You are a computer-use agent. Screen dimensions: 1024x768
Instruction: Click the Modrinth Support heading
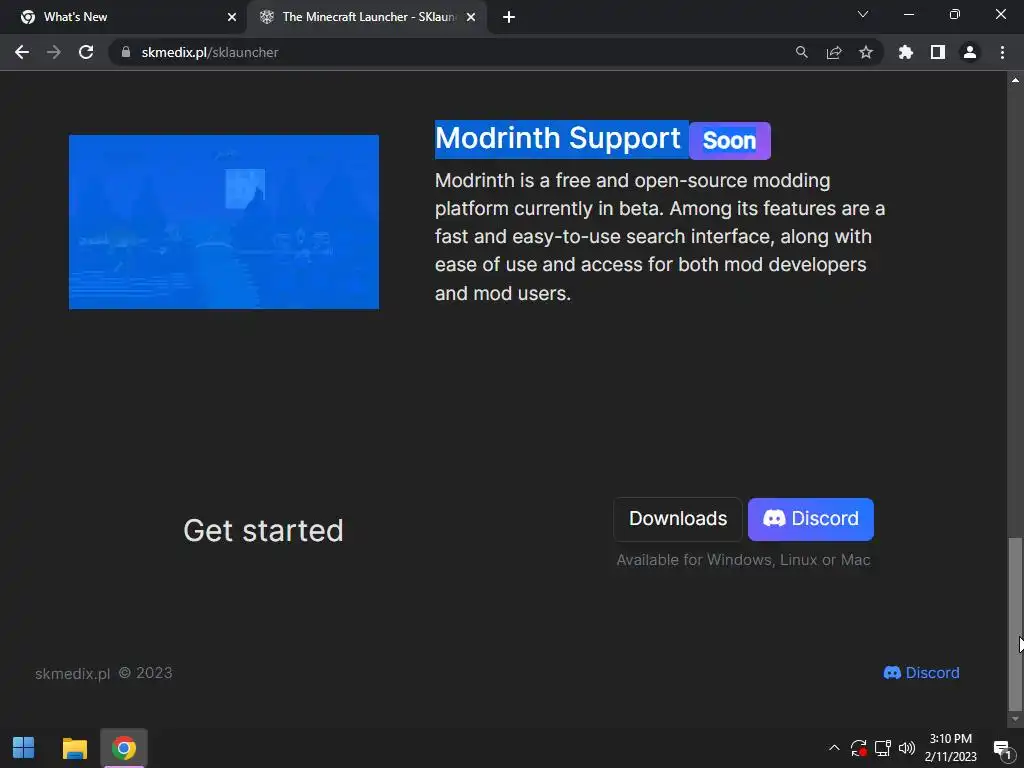pos(558,138)
